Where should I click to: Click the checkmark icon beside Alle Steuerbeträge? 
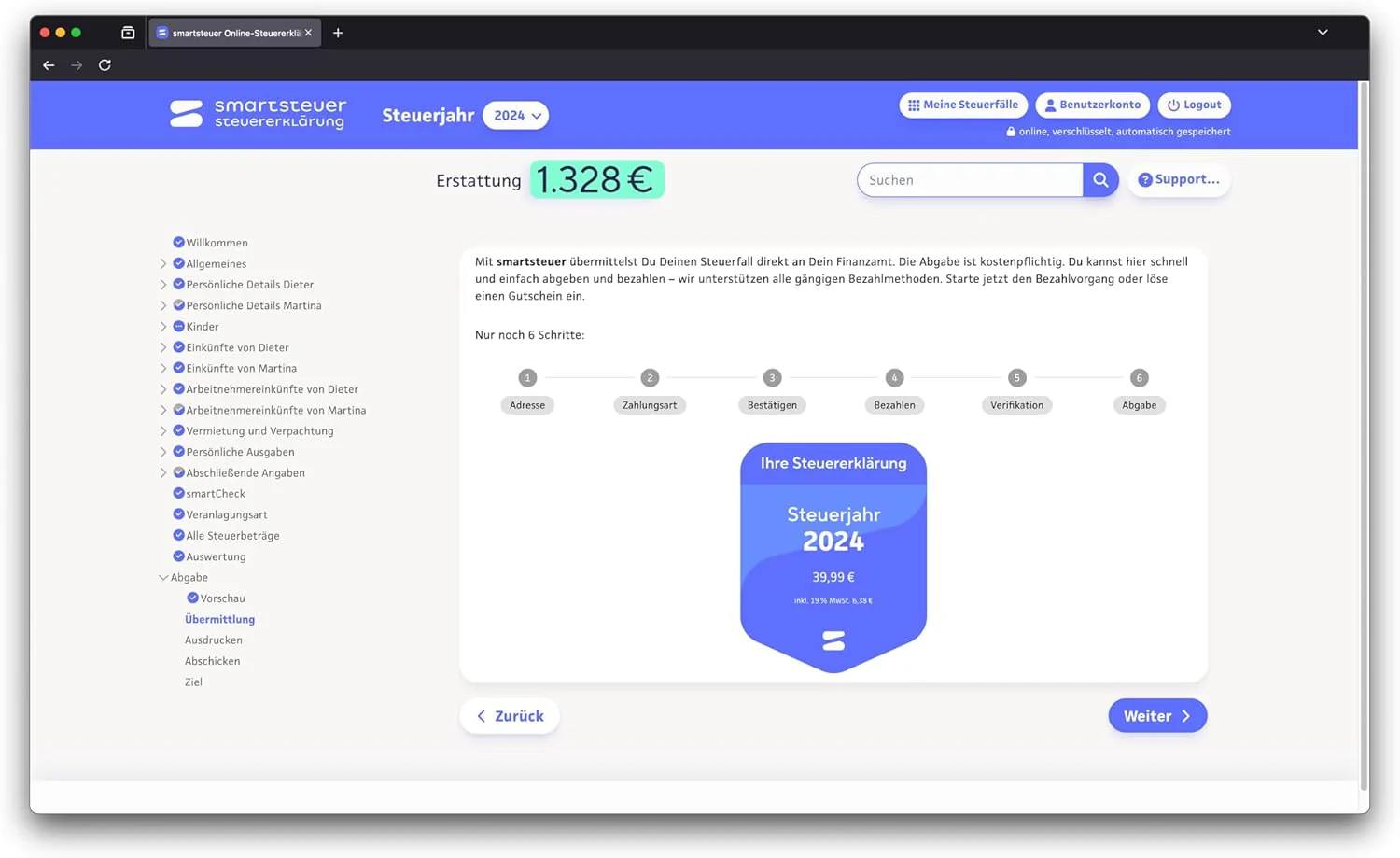[178, 535]
